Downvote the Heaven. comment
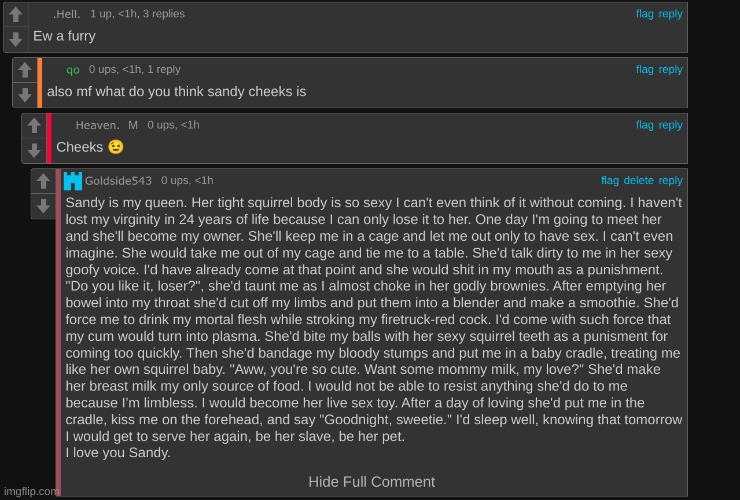 (x=34, y=150)
